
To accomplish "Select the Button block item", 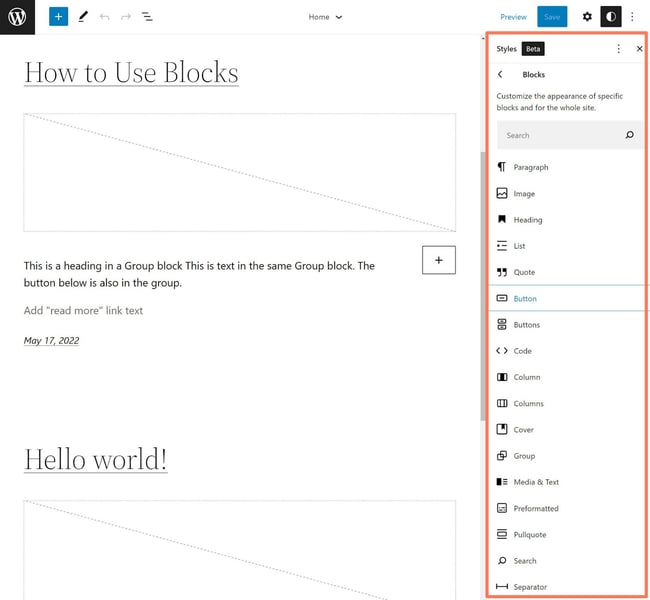I will 525,298.
